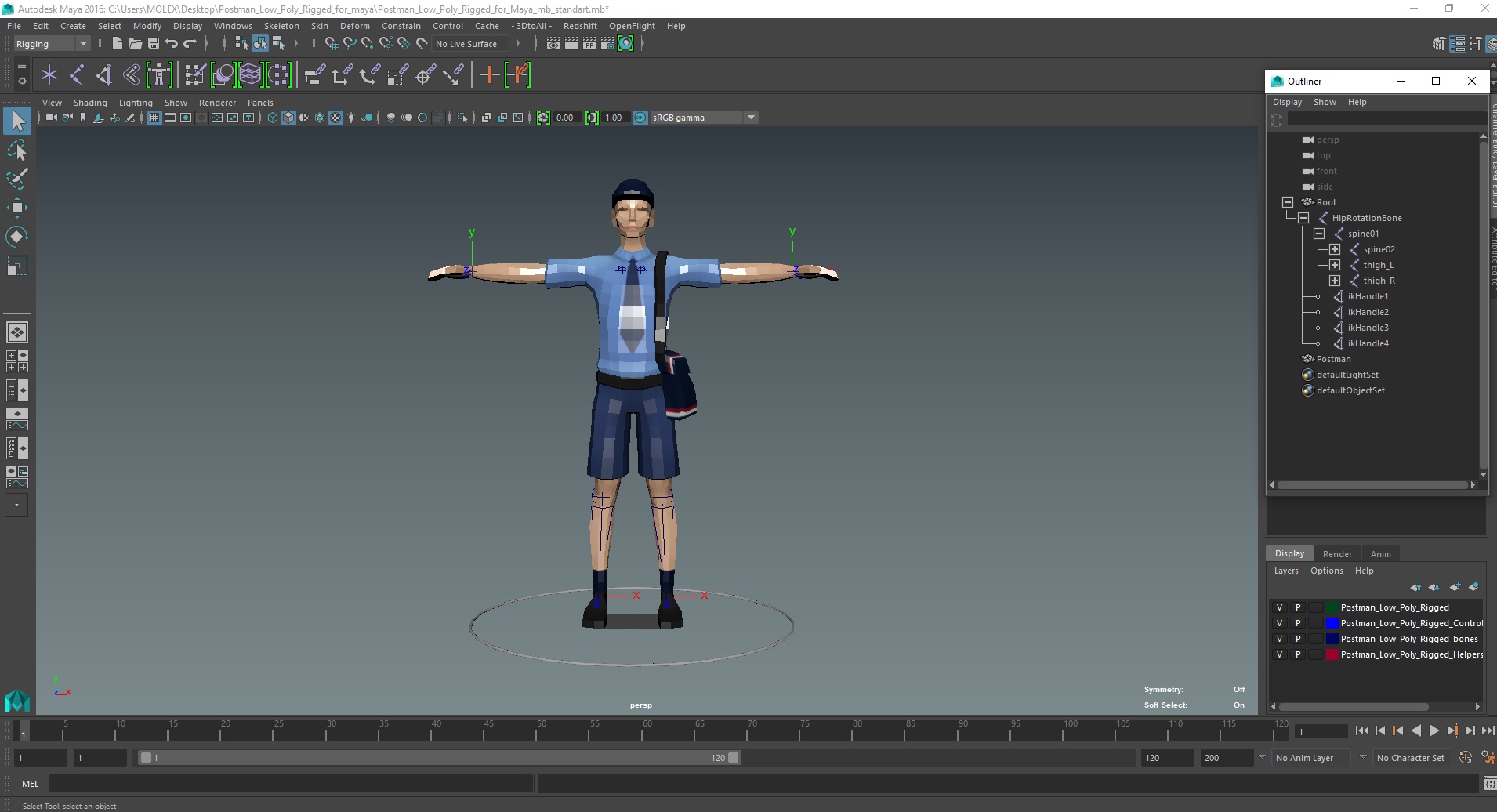Toggle playback P for Postman_Low_Poly_Rigged_Control layer
1497x812 pixels.
click(1298, 623)
